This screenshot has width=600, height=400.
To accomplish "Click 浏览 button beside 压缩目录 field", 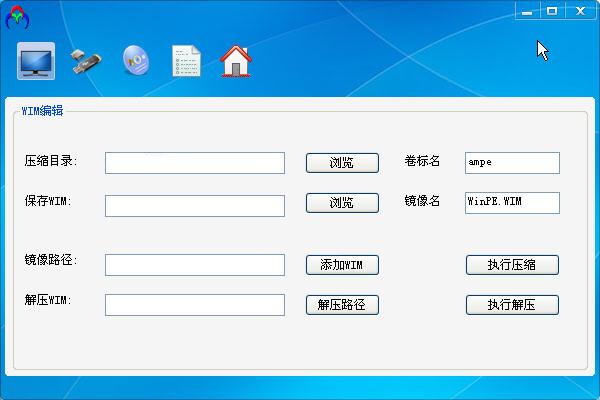I will [342, 163].
